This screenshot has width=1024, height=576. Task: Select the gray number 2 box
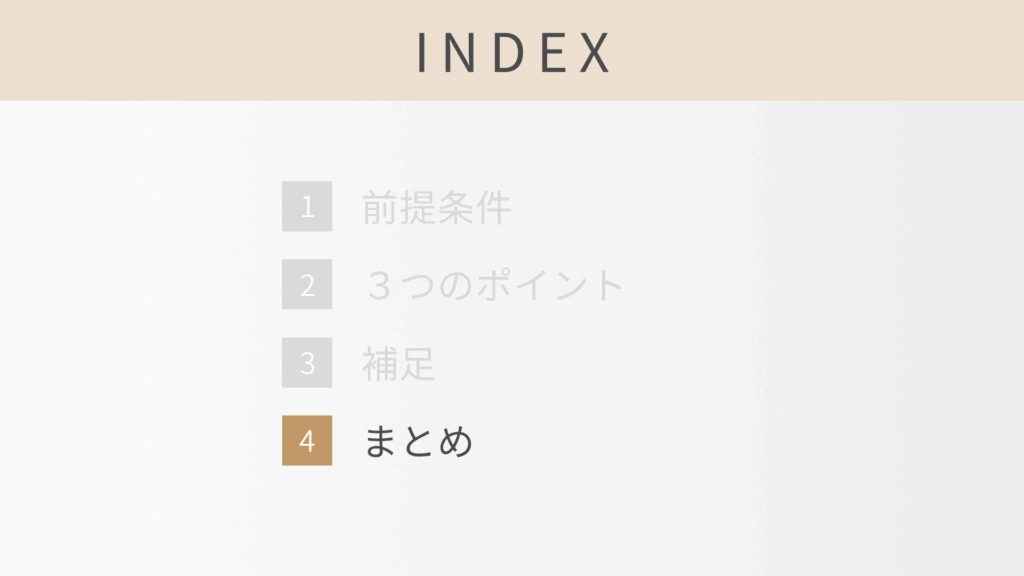coord(307,285)
